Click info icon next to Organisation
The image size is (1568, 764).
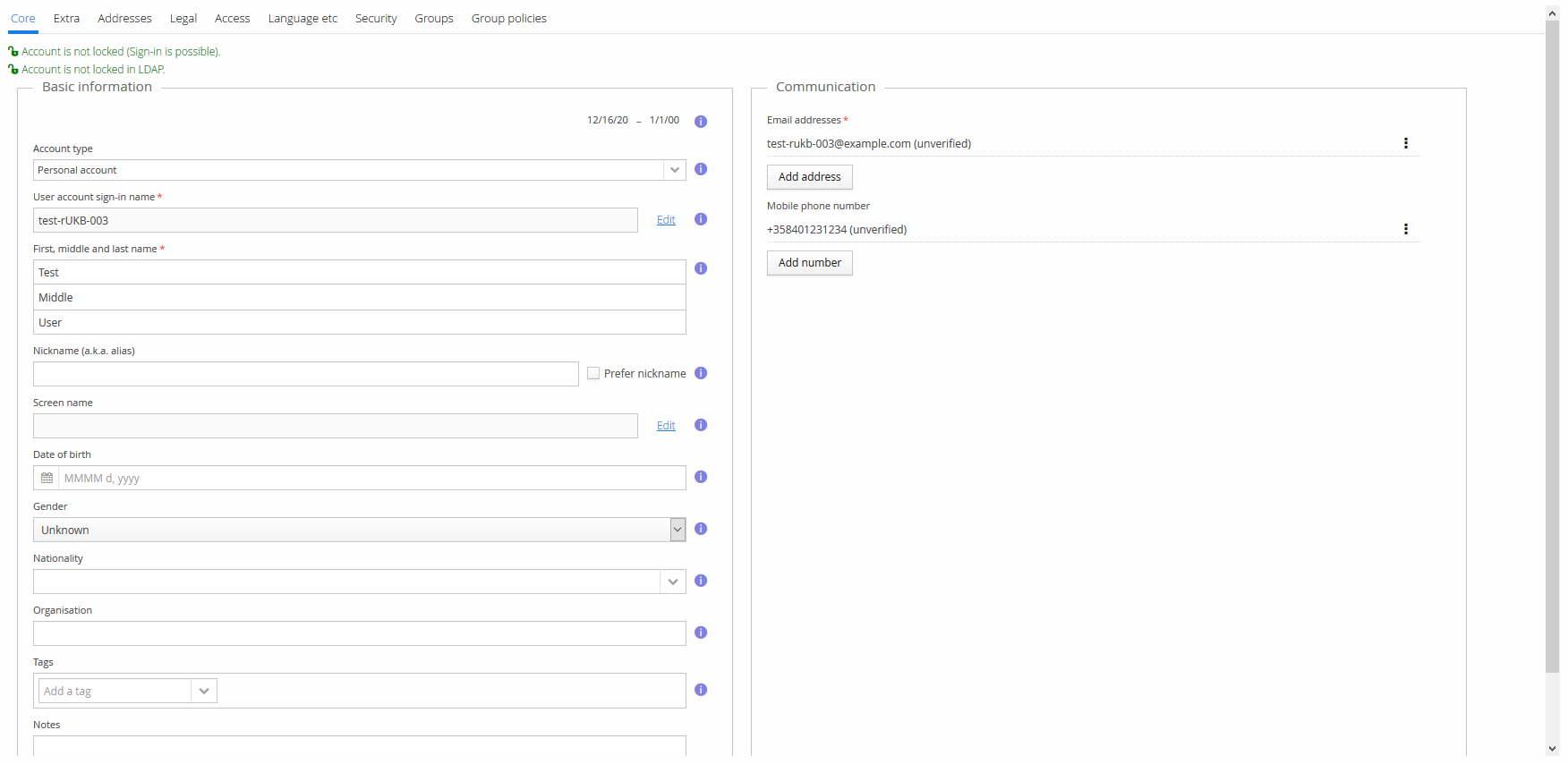701,632
